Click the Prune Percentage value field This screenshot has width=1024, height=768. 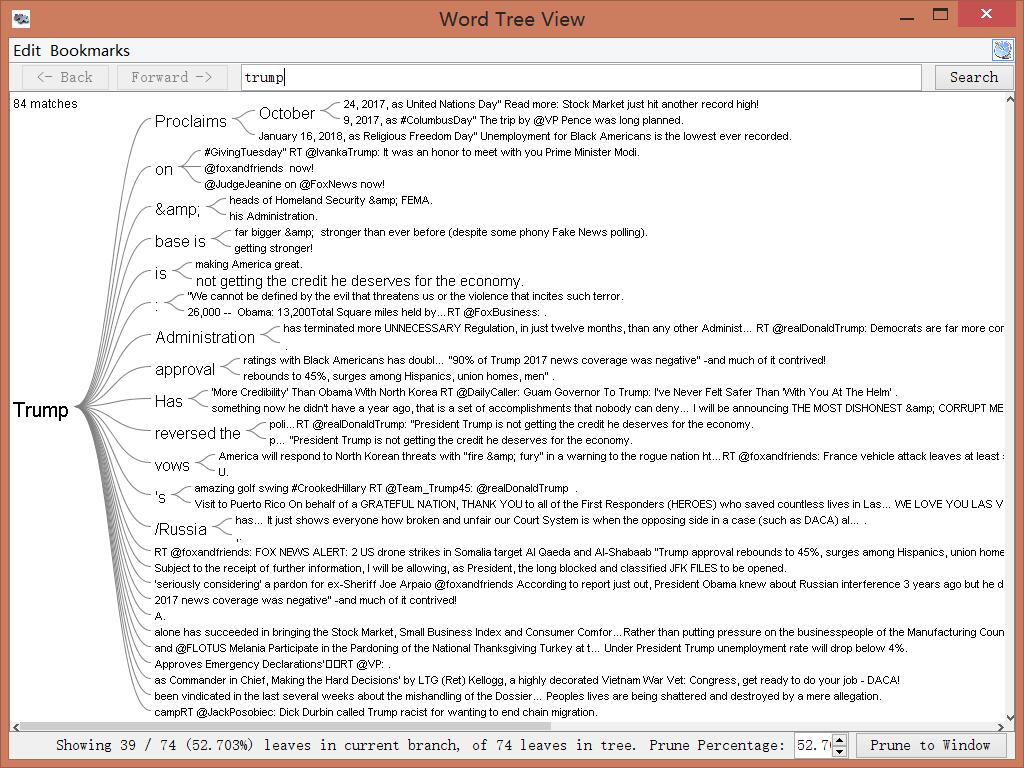point(812,745)
